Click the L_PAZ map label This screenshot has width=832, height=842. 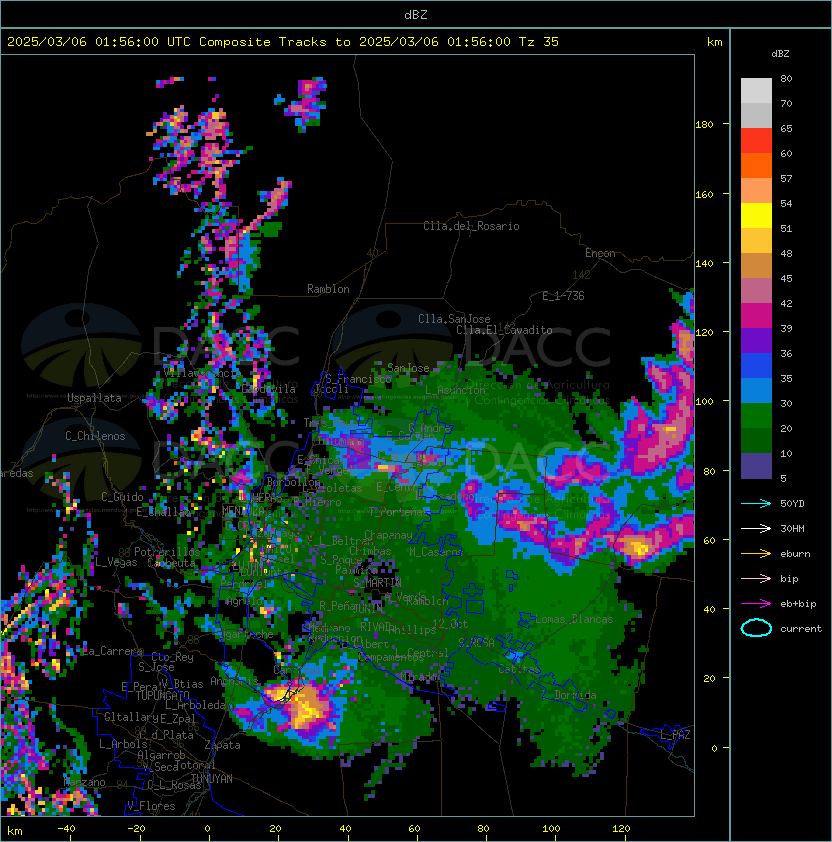point(675,735)
